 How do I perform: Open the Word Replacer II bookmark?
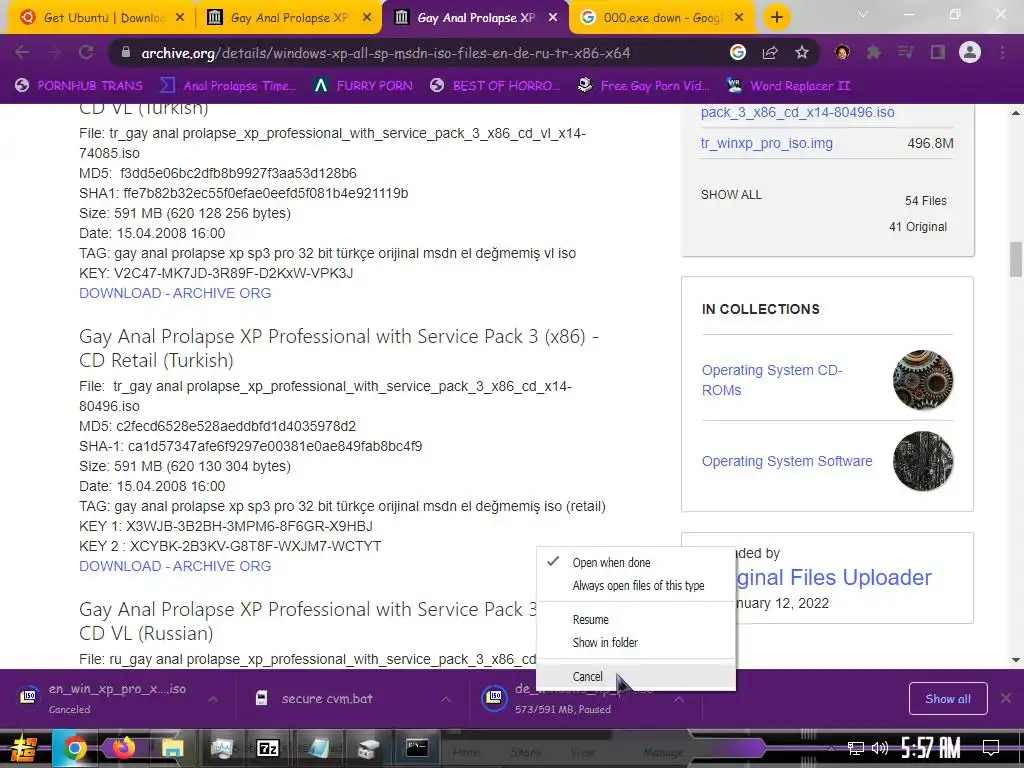788,86
